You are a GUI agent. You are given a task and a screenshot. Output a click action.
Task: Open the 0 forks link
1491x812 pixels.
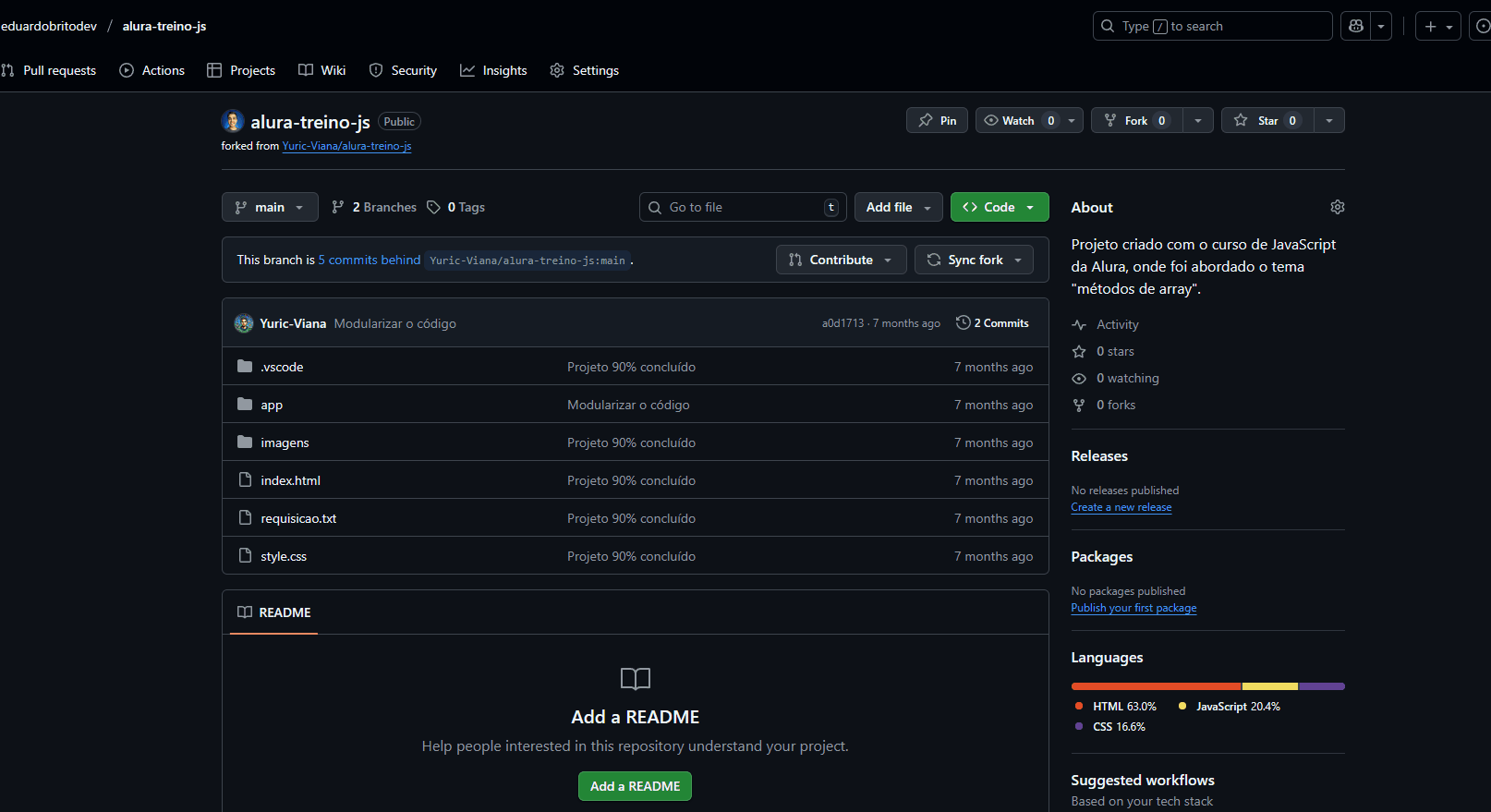[1104, 405]
